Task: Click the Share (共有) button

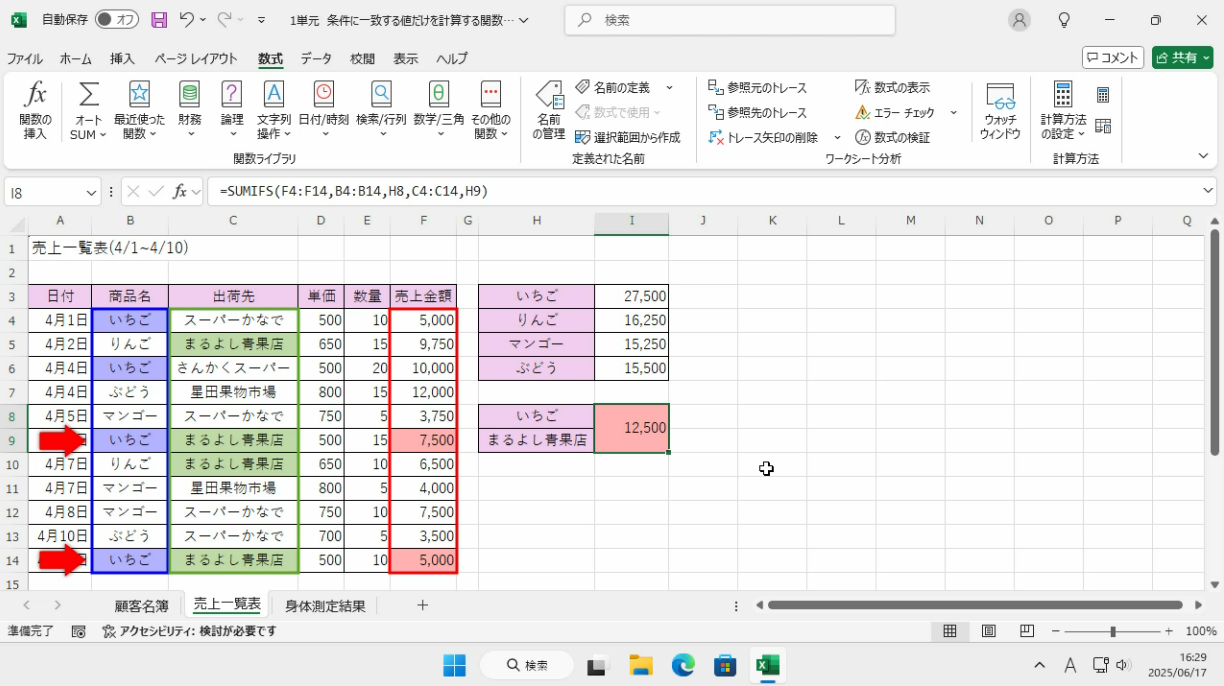Action: pyautogui.click(x=1182, y=58)
